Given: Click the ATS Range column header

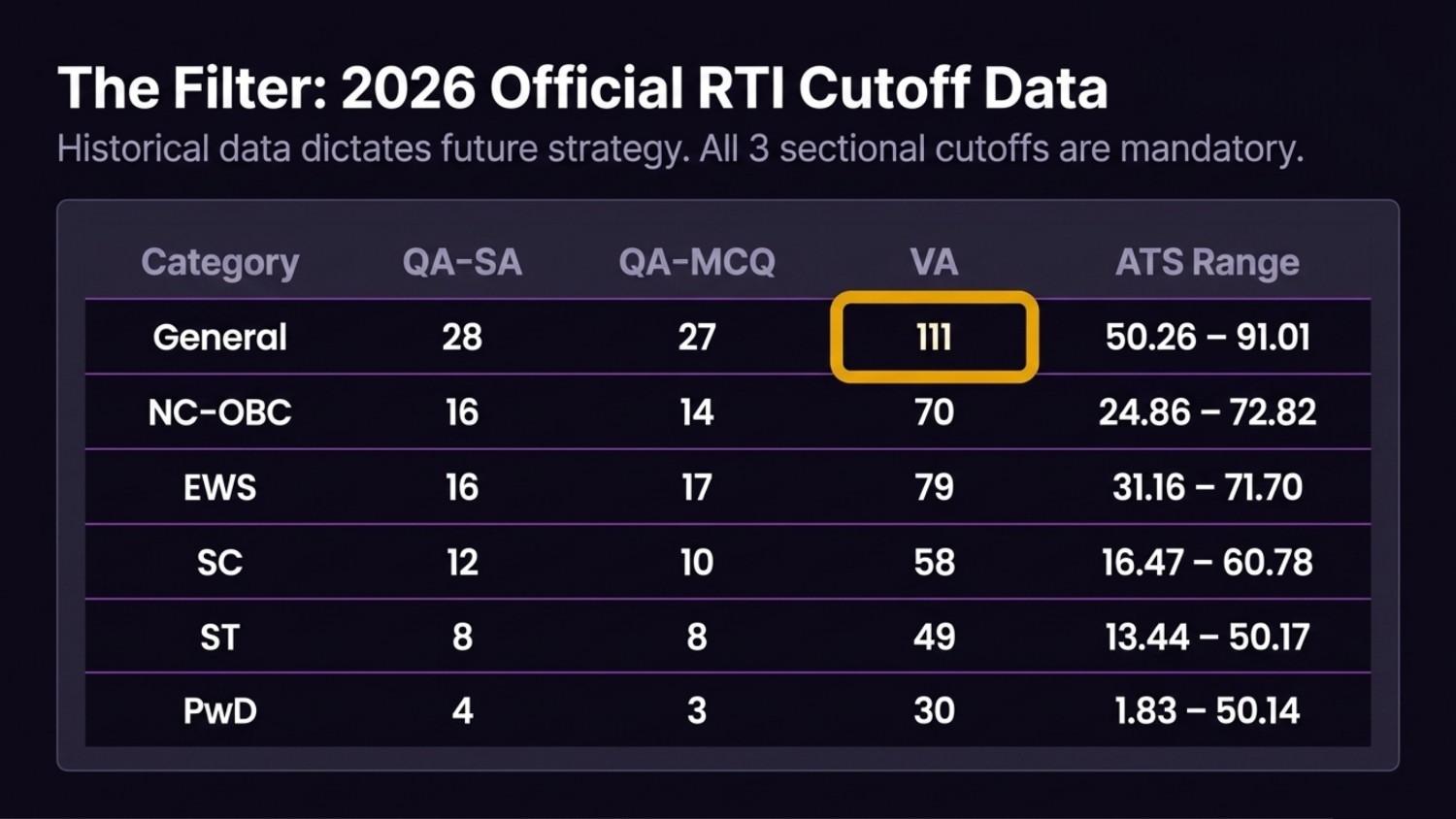Looking at the screenshot, I should click(1207, 262).
